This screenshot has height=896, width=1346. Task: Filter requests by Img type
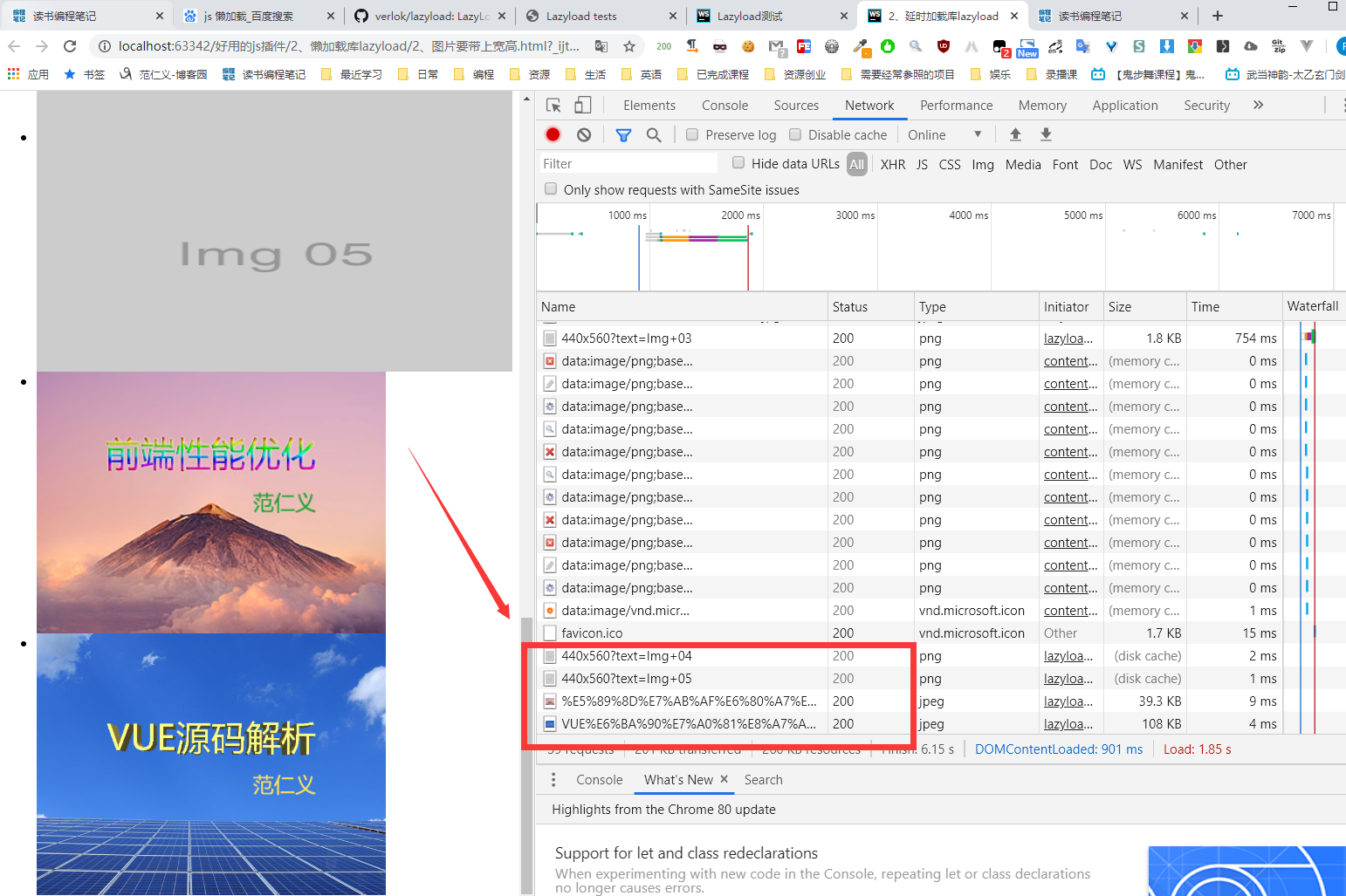[983, 164]
